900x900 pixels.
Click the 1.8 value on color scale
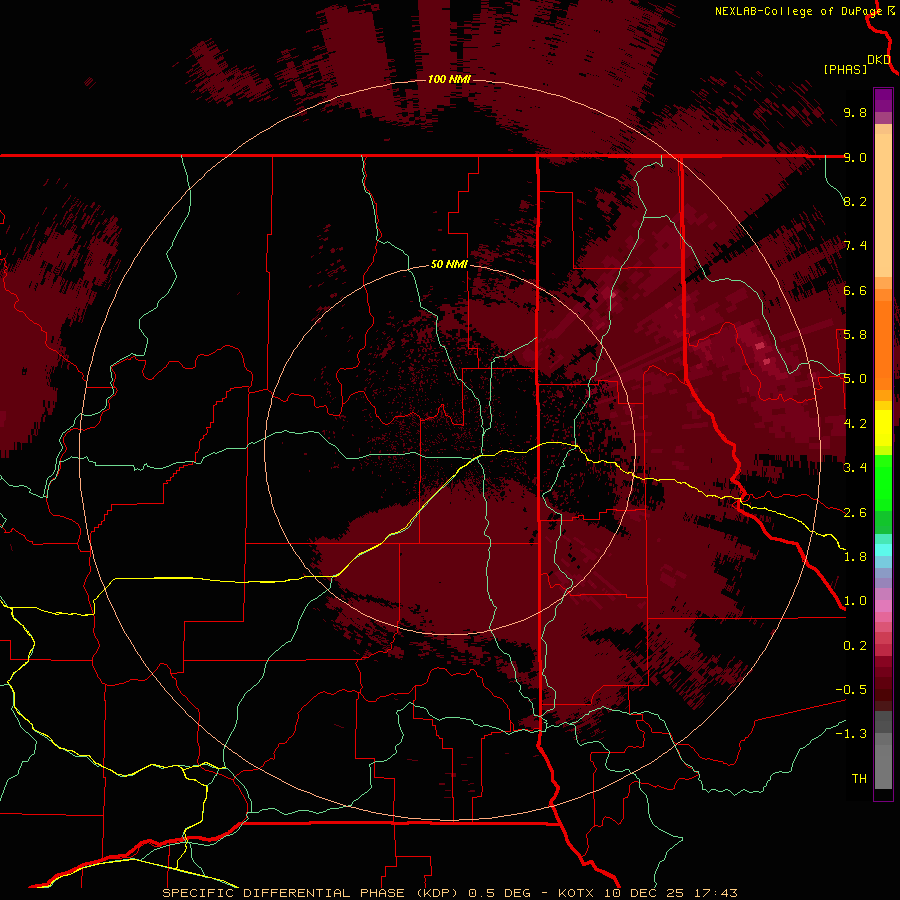pos(855,557)
